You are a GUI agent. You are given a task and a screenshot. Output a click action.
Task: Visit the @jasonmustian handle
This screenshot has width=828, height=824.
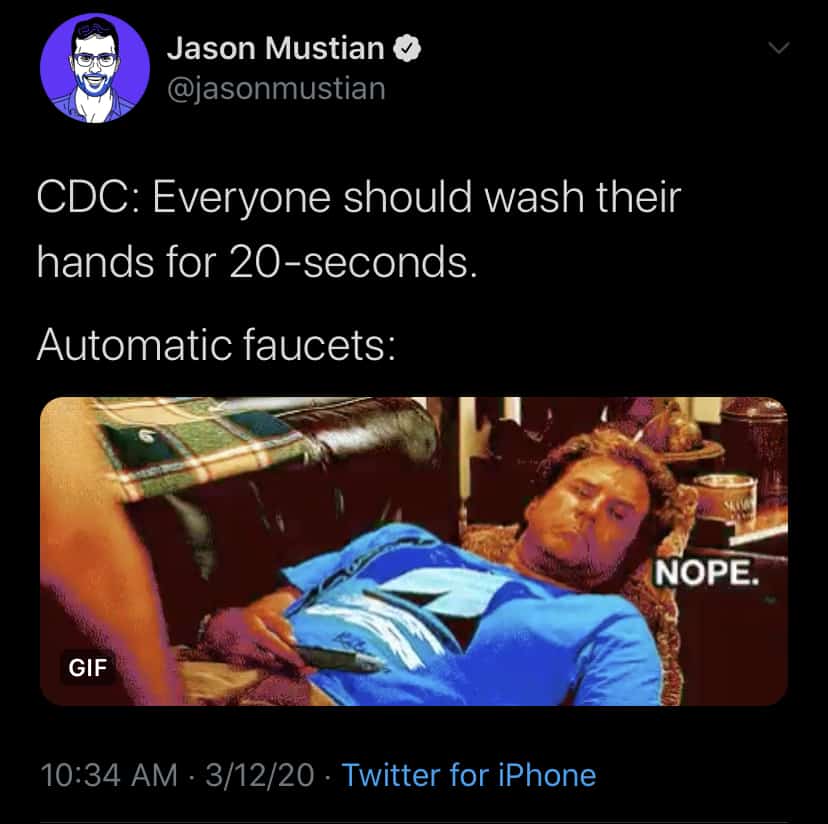(x=276, y=88)
